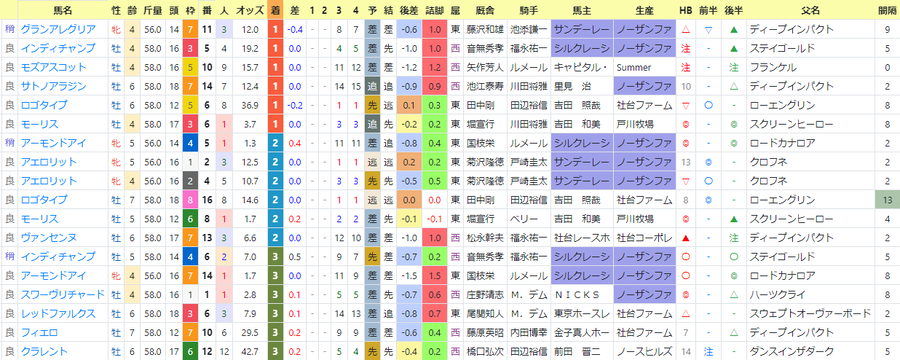Screen dimensions: 900x360
Task: Open クラレント horse link
Action: click(x=44, y=351)
